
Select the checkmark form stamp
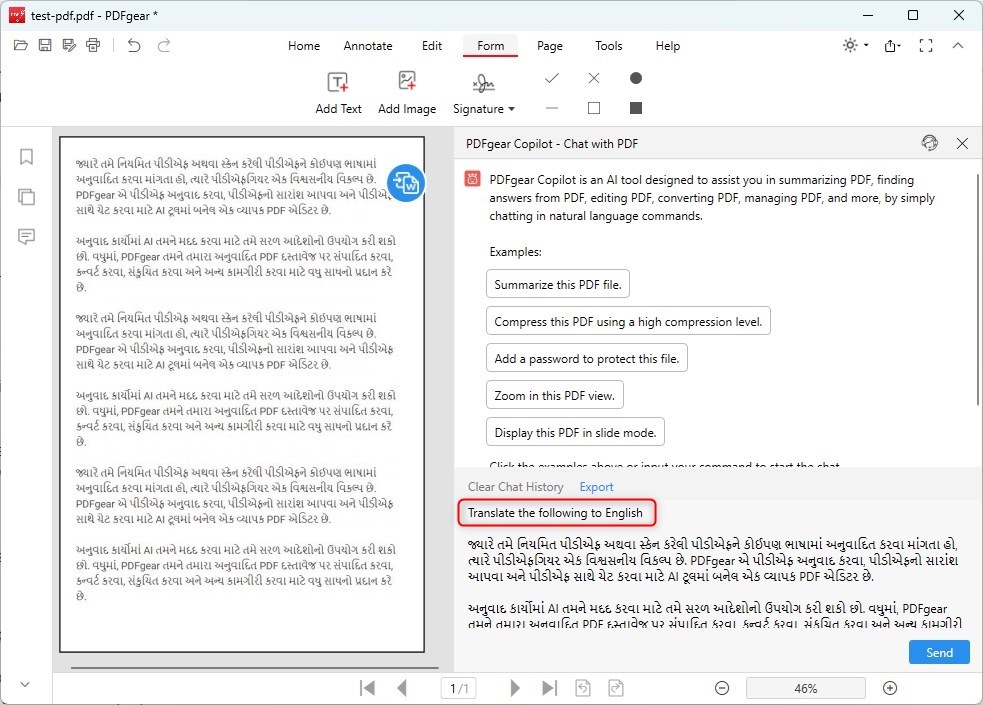(x=552, y=76)
